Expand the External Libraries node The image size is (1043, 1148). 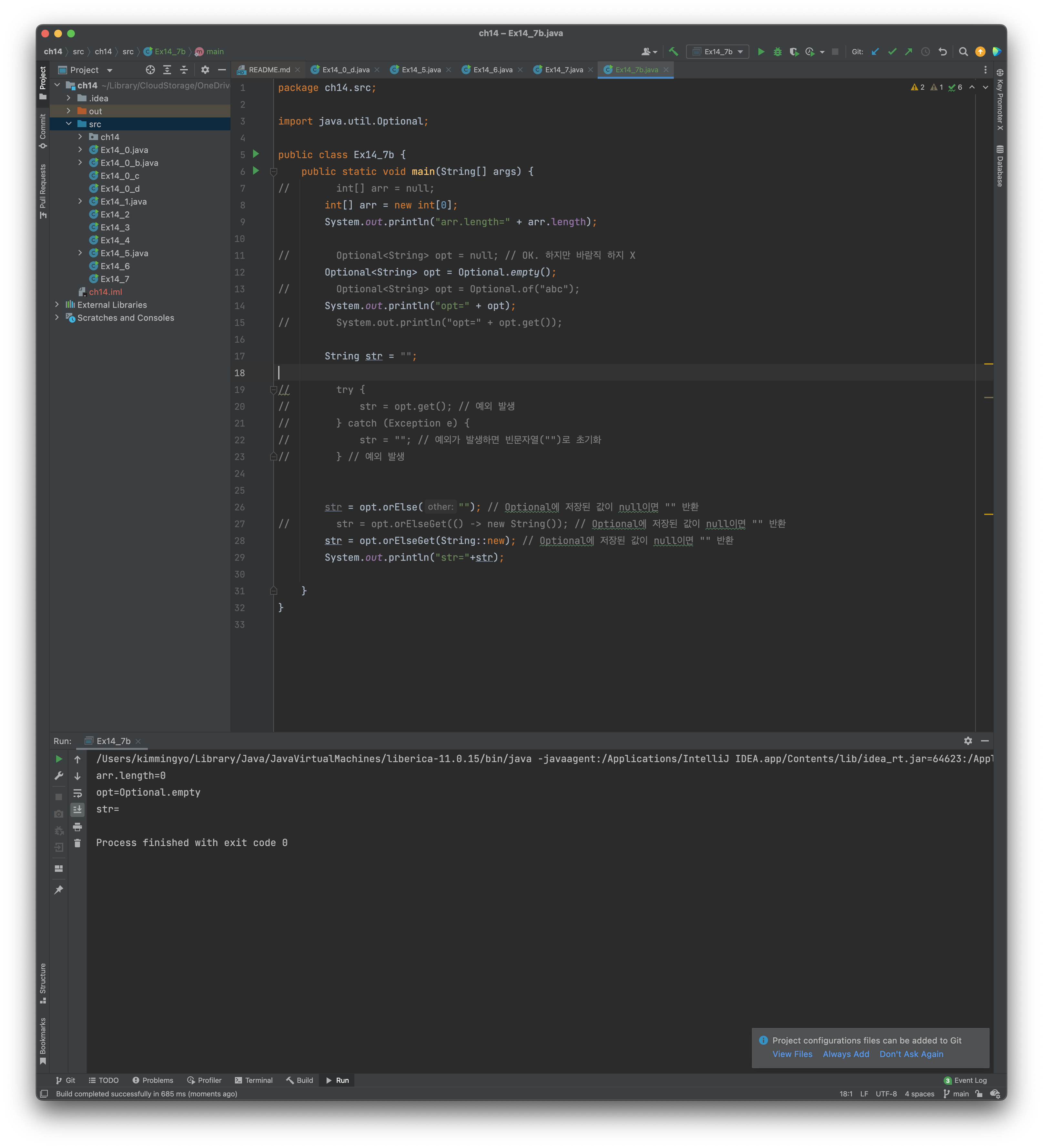click(57, 305)
